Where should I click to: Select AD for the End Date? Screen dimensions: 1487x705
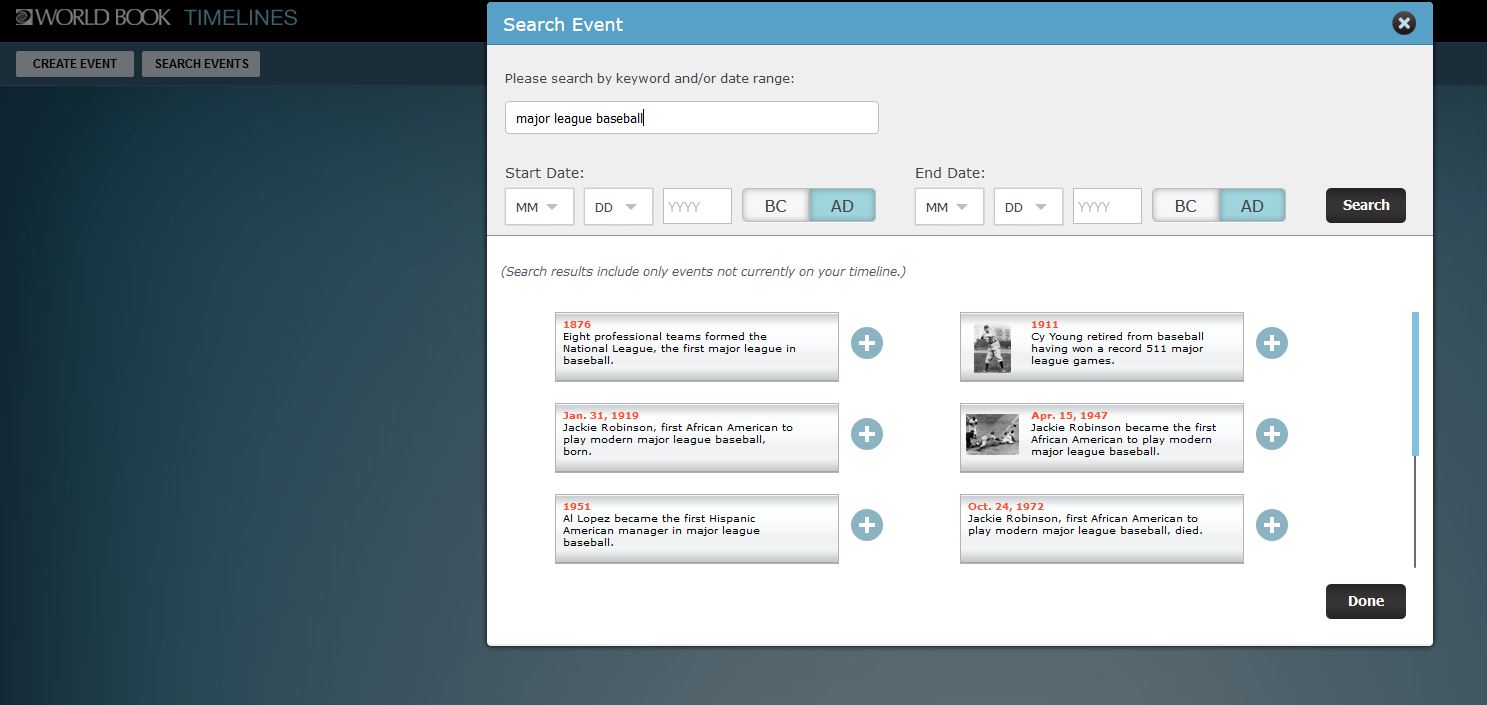click(x=1252, y=206)
